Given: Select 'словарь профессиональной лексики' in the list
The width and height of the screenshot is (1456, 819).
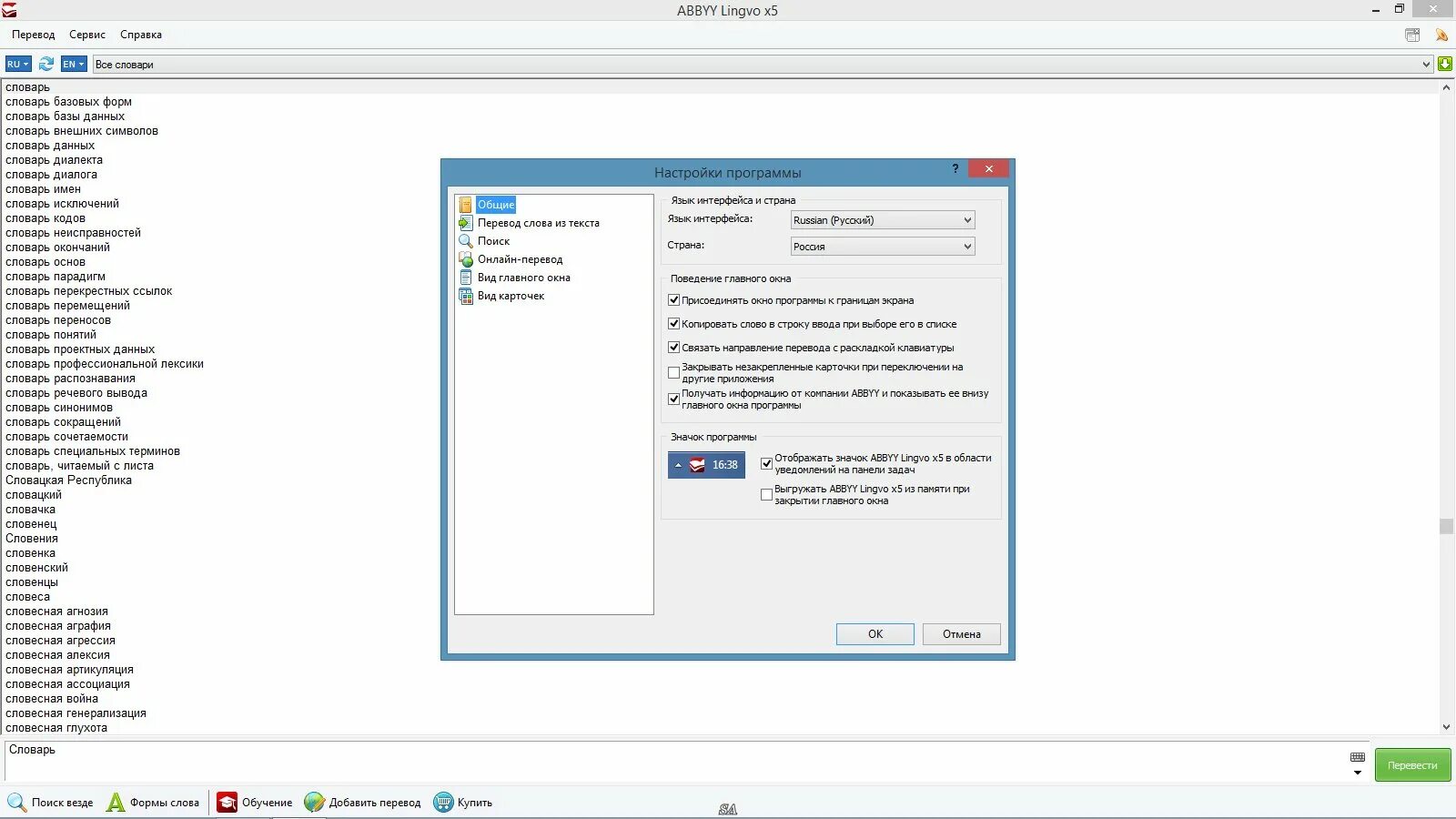Looking at the screenshot, I should click(x=105, y=364).
